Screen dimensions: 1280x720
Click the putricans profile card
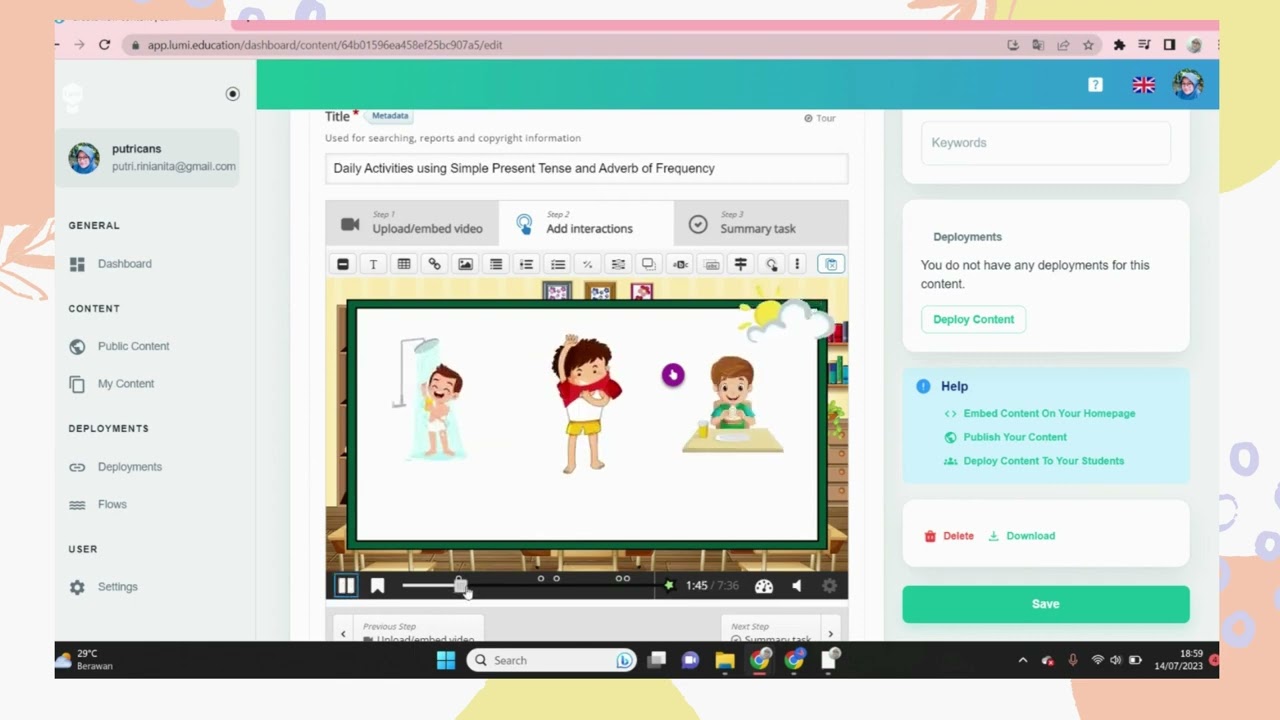(x=147, y=158)
